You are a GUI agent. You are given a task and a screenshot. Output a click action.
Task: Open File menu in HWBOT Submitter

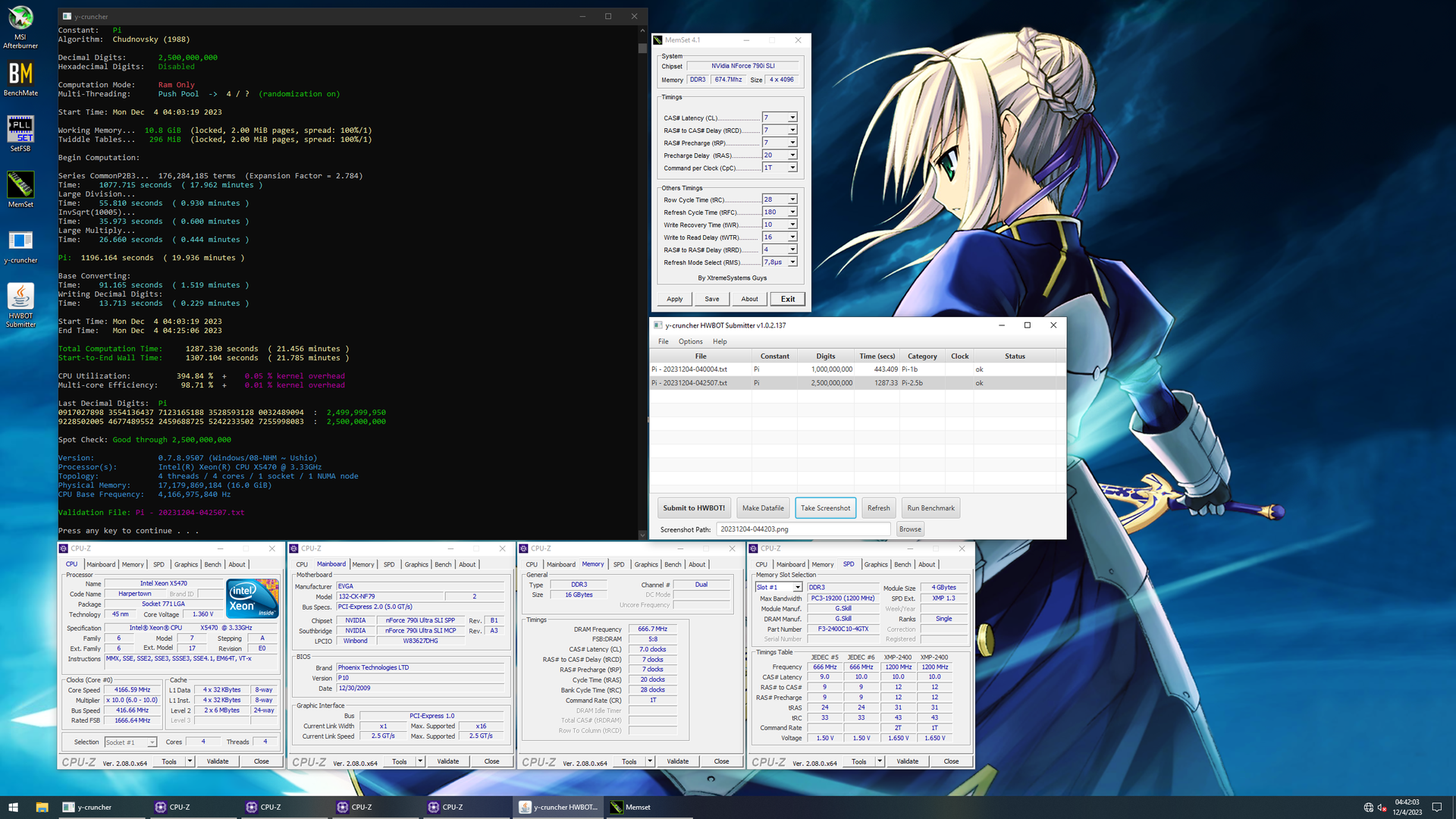(x=664, y=341)
